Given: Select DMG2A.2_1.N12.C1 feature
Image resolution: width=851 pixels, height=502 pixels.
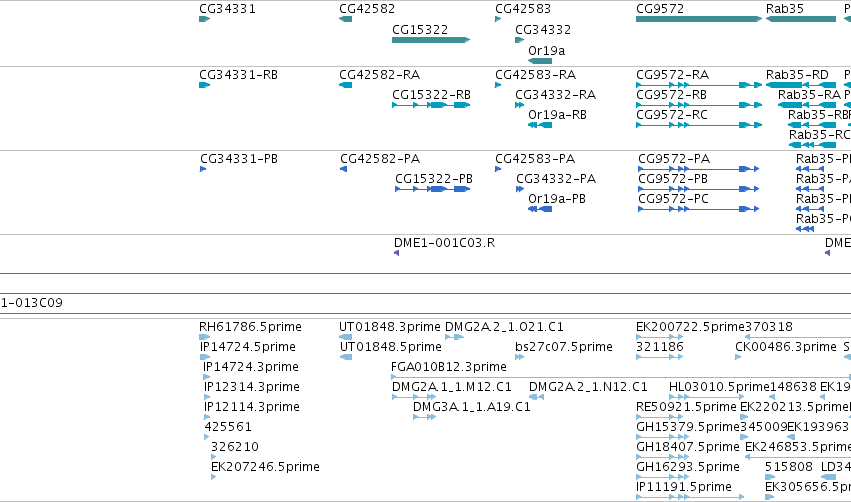Looking at the screenshot, I should 536,397.
